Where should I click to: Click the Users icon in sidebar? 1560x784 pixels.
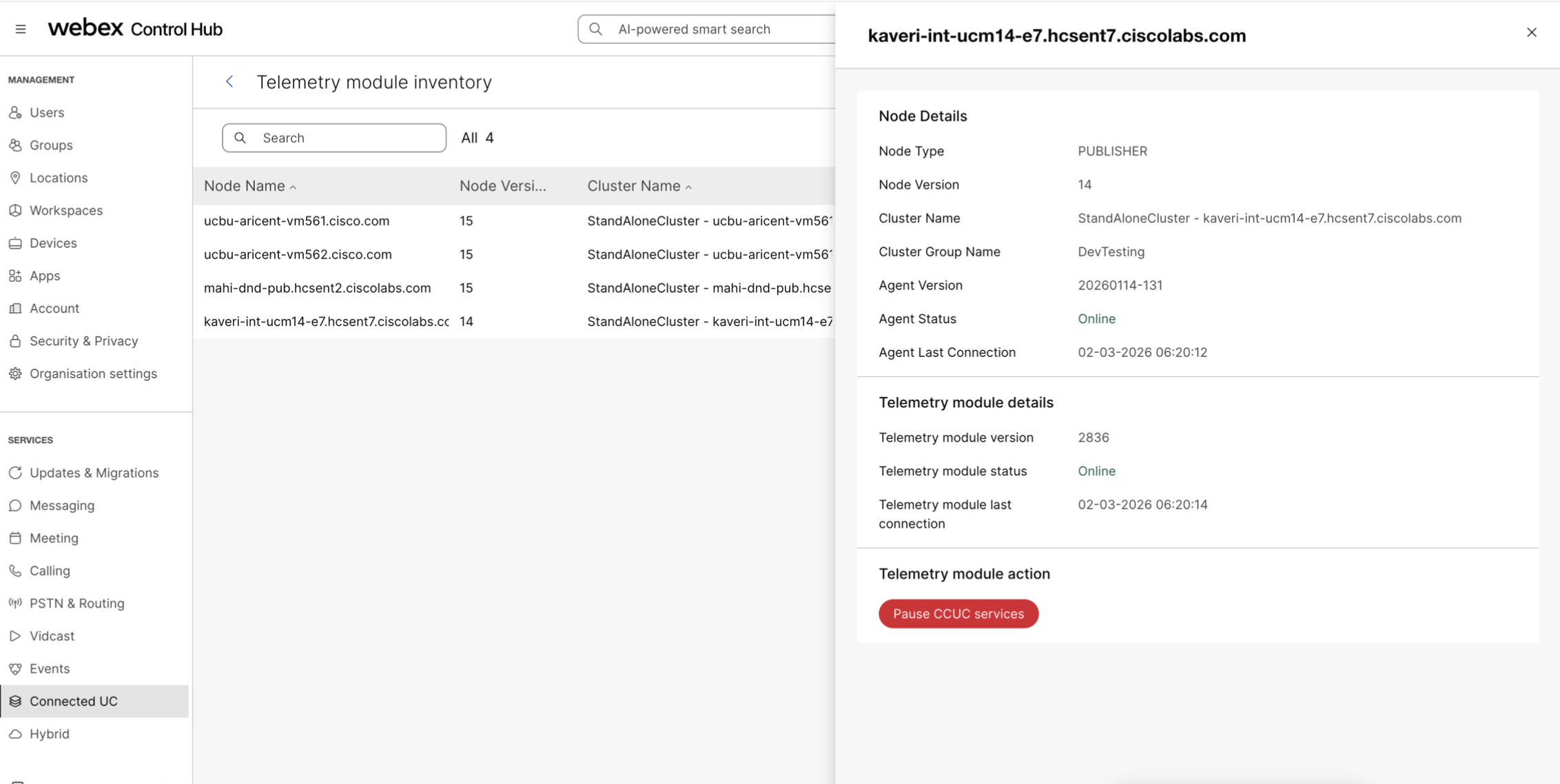[15, 112]
